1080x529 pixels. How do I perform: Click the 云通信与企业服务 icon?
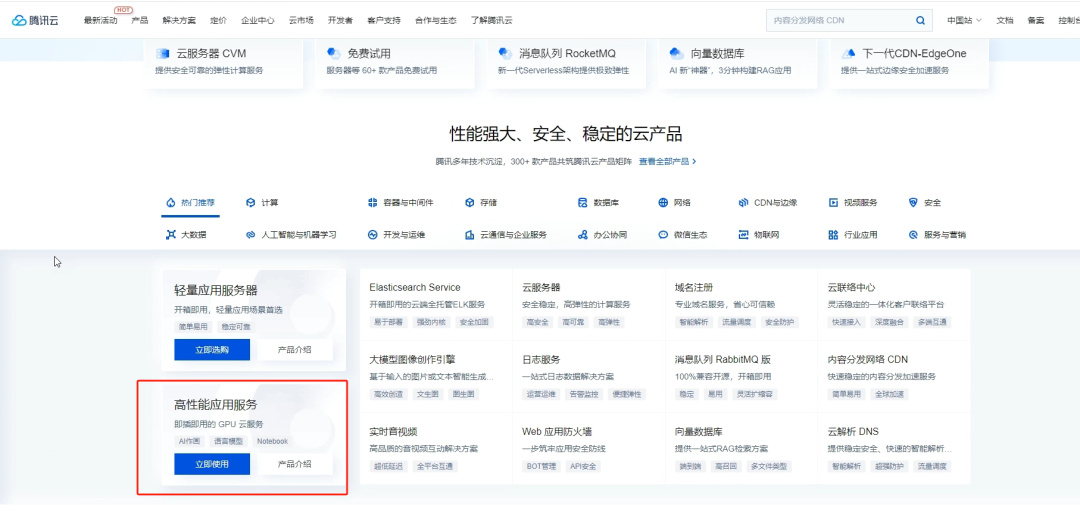point(469,234)
